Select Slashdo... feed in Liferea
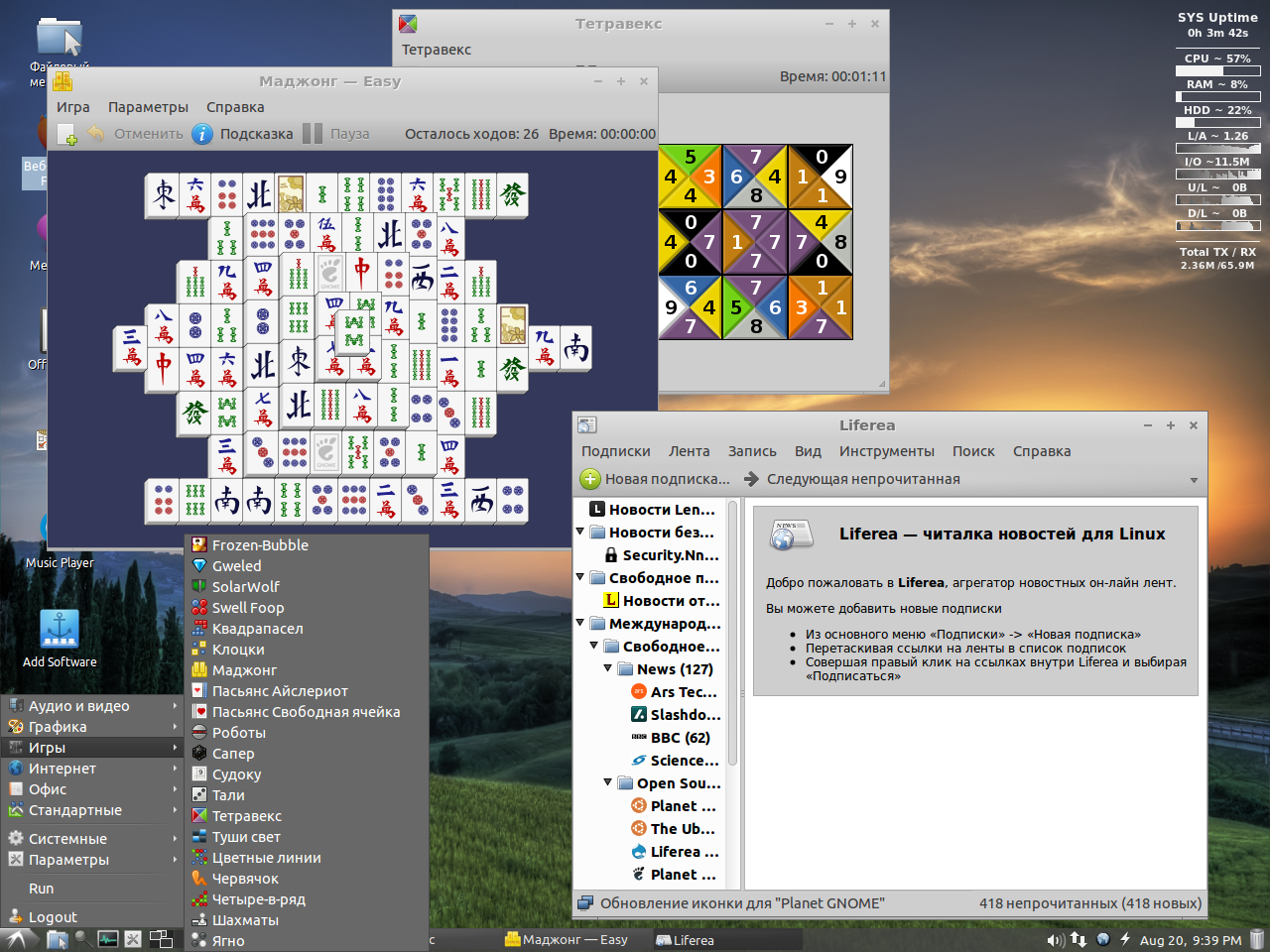The height and width of the screenshot is (952, 1270). click(676, 715)
